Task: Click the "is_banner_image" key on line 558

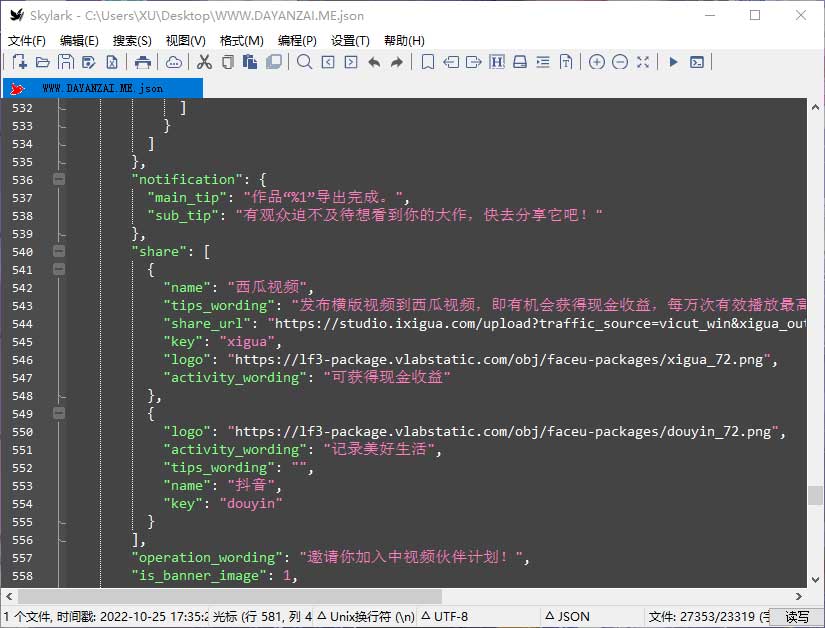Action: tap(199, 575)
